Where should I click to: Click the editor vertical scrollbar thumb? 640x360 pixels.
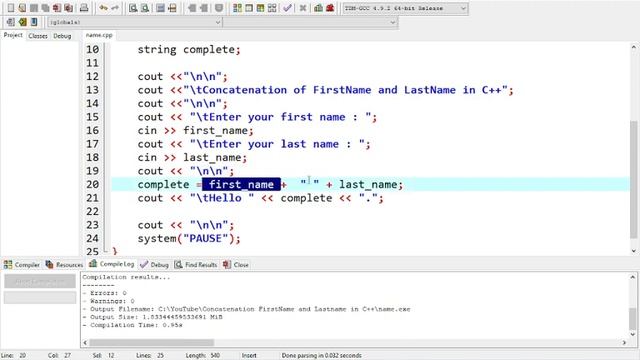click(633, 180)
